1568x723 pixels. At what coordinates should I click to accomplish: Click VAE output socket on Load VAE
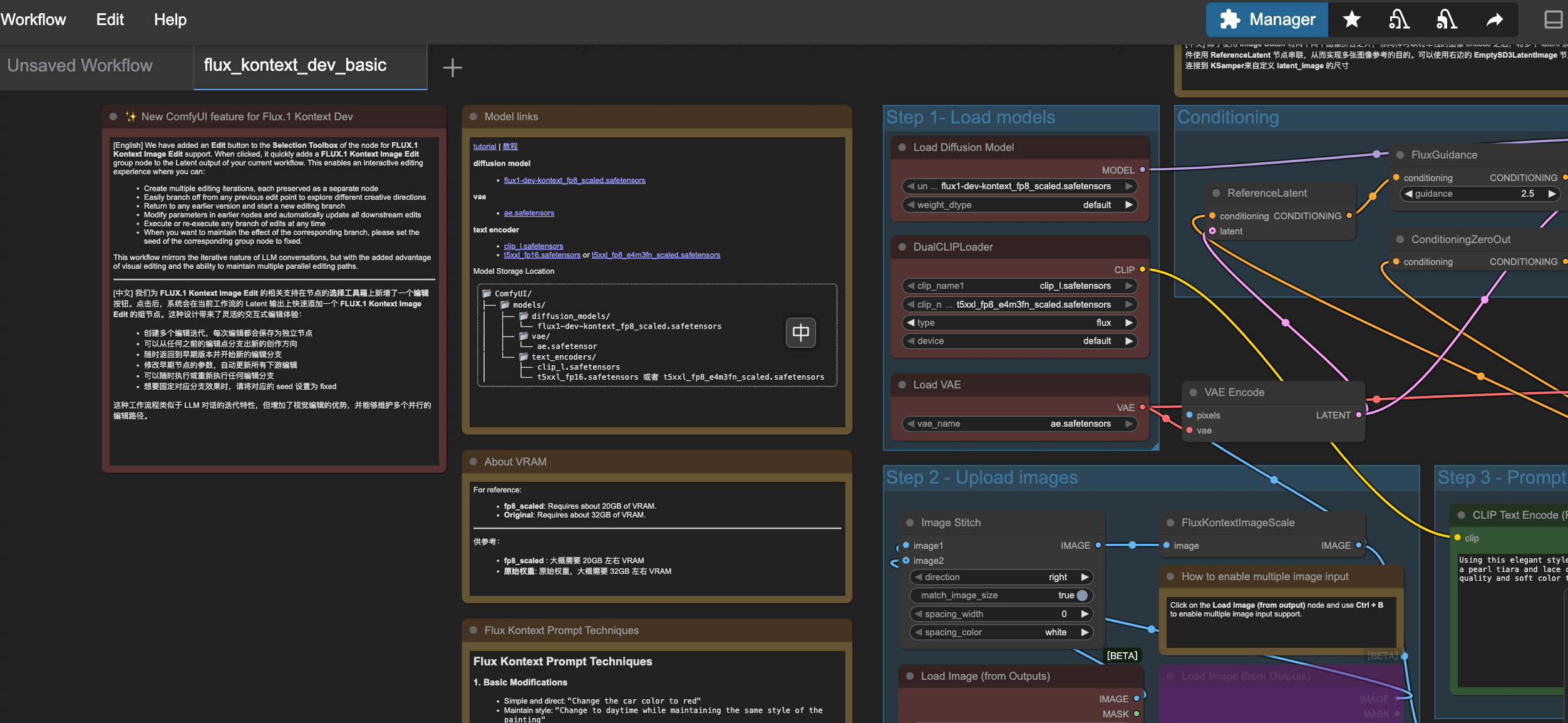(x=1142, y=407)
